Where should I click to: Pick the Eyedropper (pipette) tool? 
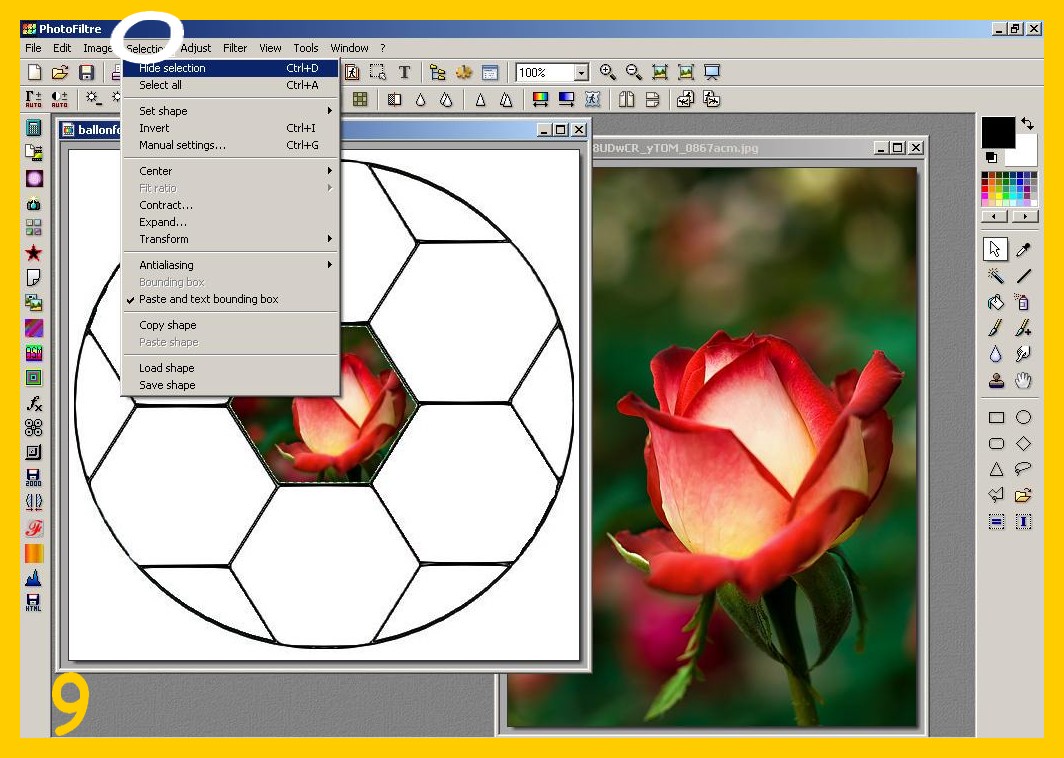[1023, 250]
